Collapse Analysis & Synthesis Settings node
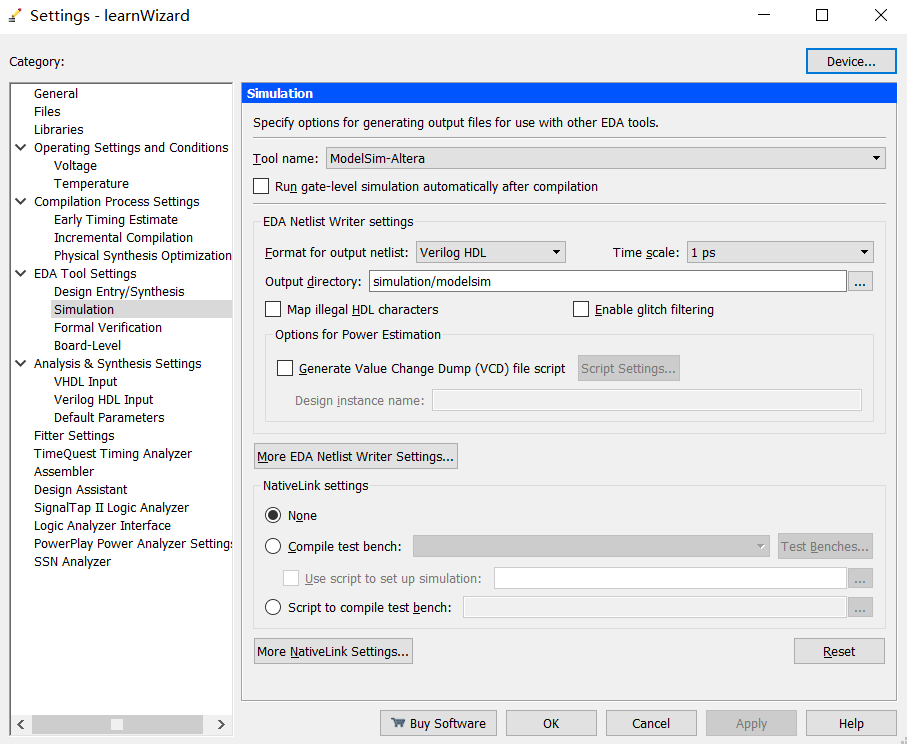The width and height of the screenshot is (907, 744). point(21,363)
